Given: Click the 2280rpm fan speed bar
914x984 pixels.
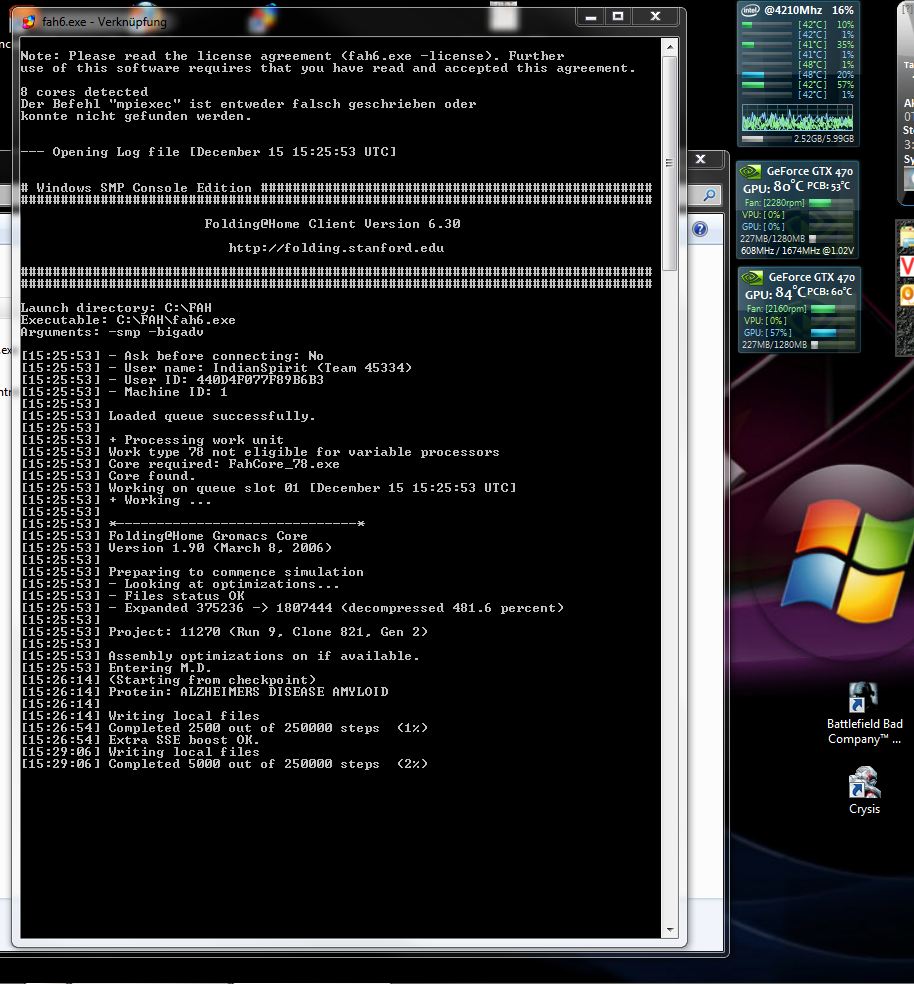Looking at the screenshot, I should point(820,203).
